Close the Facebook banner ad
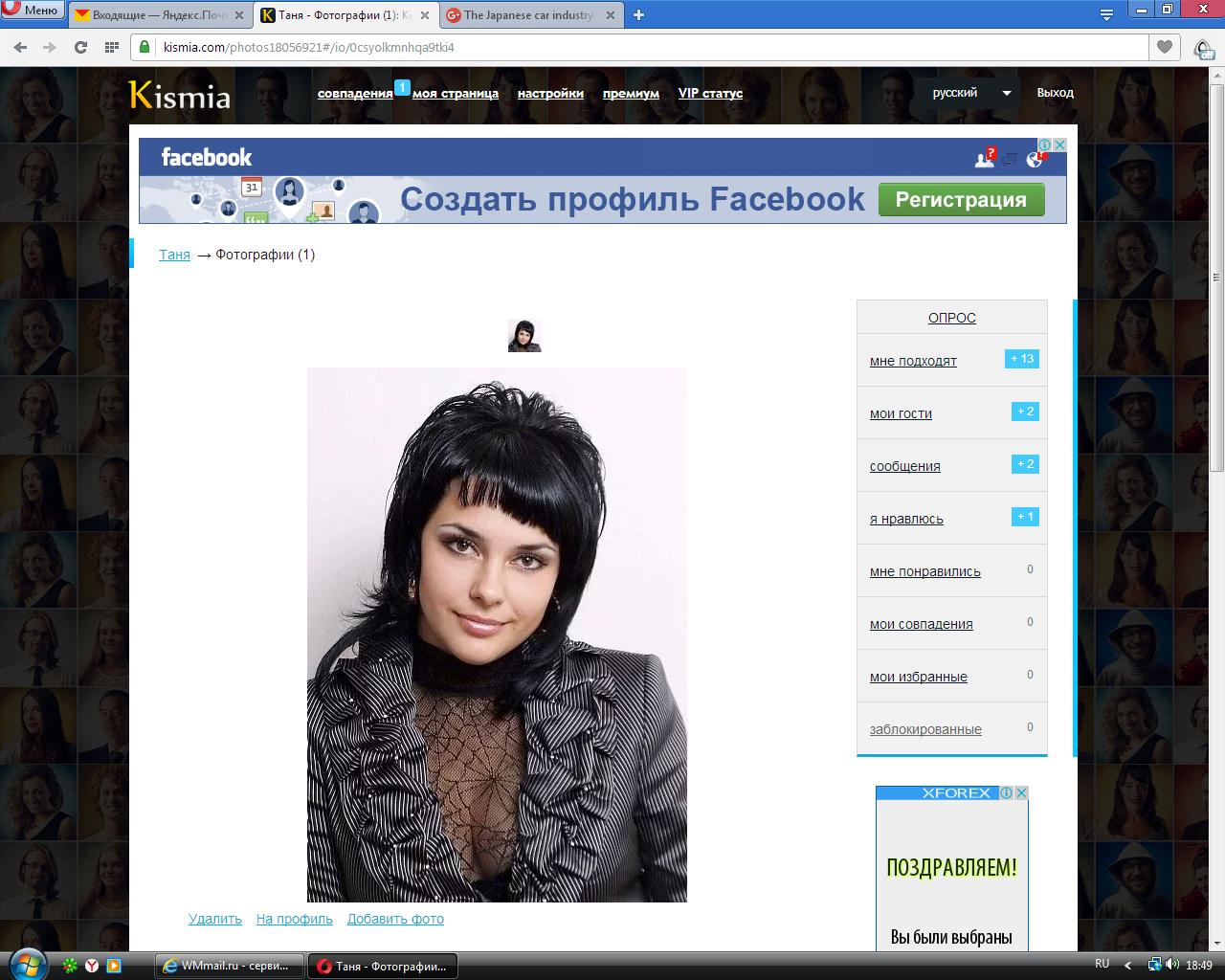 point(1059,145)
